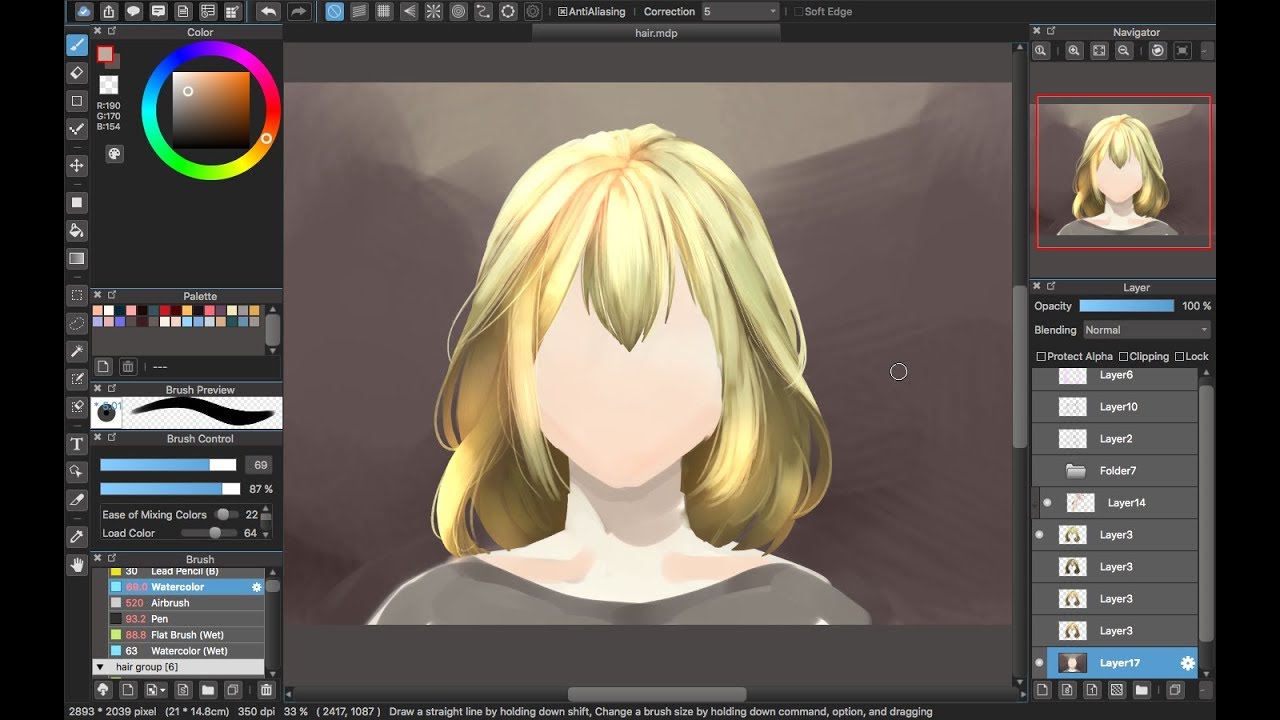The image size is (1280, 720).
Task: Select the Dot tool
Action: point(77,129)
